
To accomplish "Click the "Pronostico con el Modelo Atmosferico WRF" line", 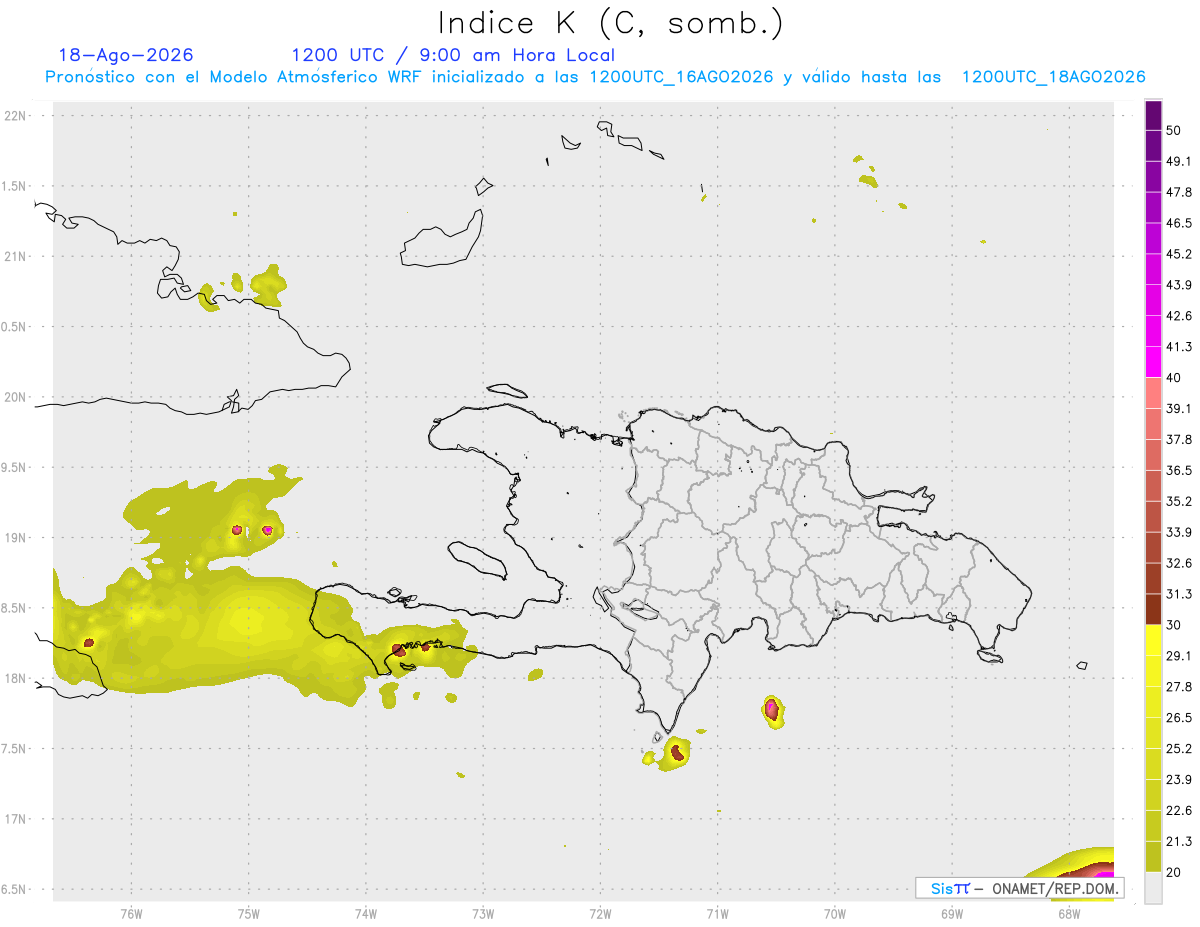I will (595, 77).
